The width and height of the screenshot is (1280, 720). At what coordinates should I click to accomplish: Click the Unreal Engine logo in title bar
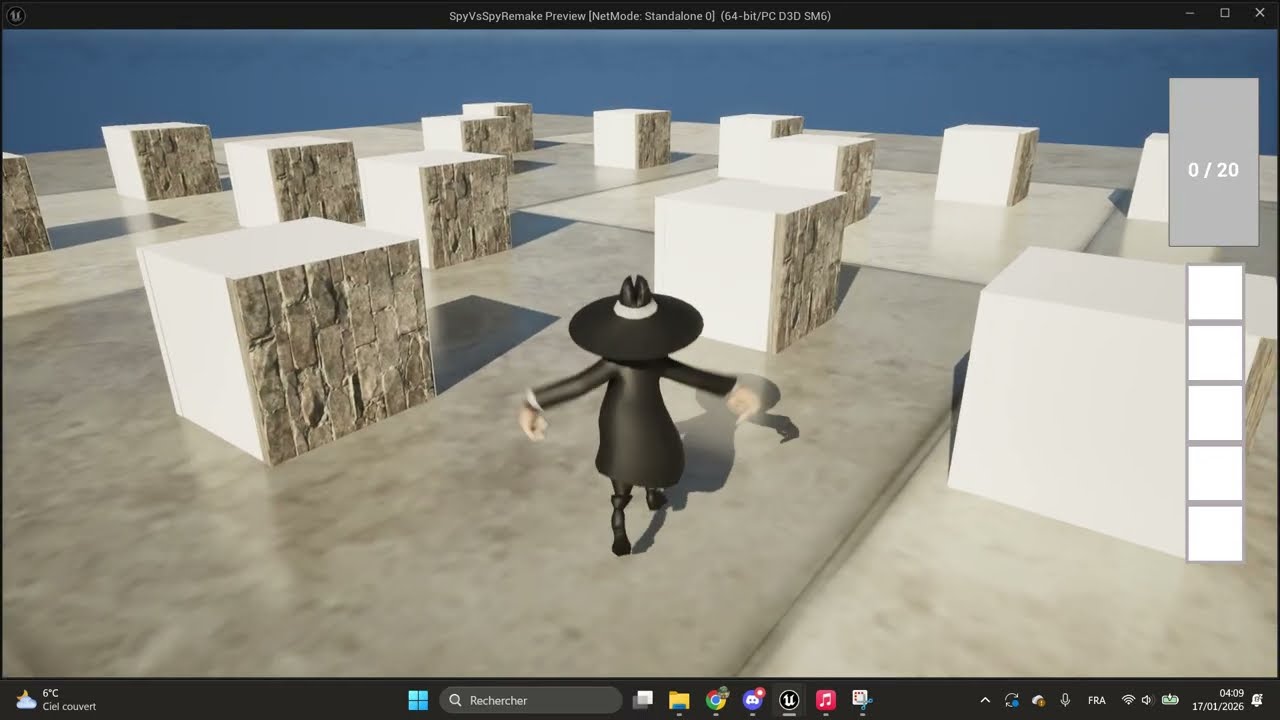pyautogui.click(x=16, y=15)
